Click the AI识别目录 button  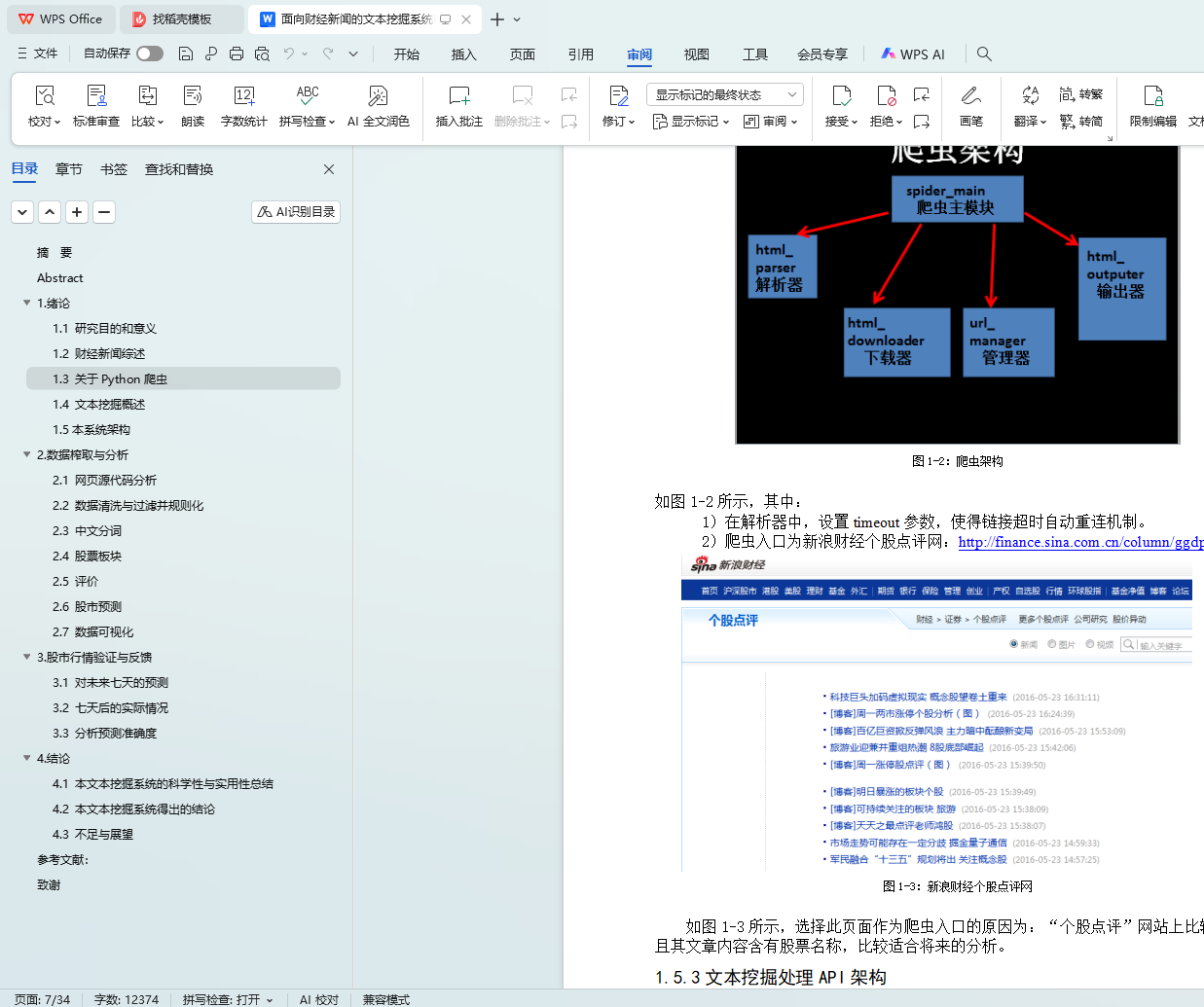pyautogui.click(x=296, y=212)
